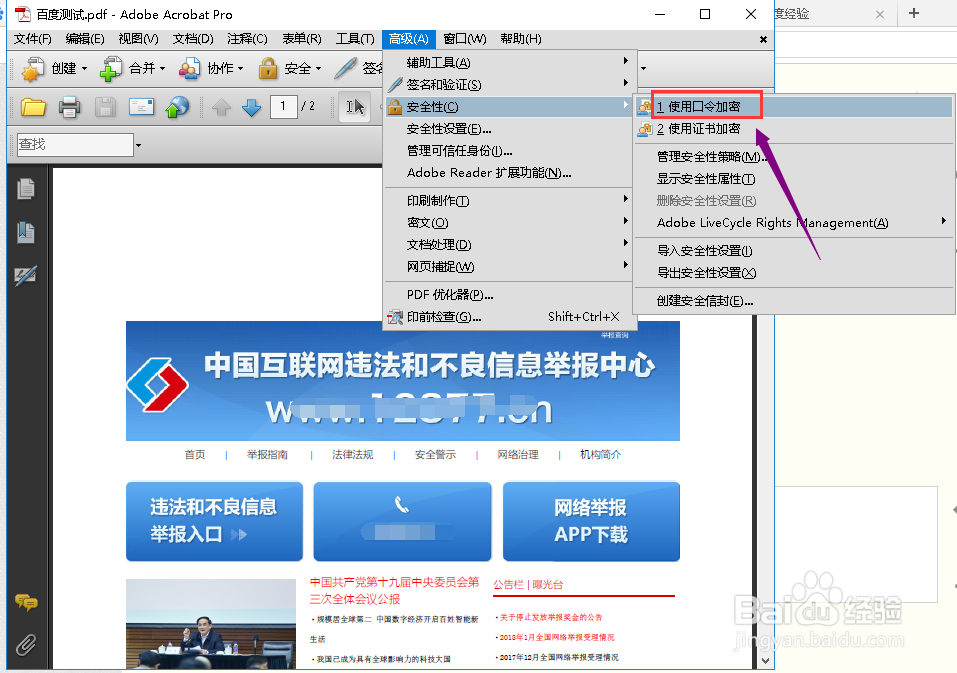Open the 查找 search dropdown arrow

pos(140,144)
